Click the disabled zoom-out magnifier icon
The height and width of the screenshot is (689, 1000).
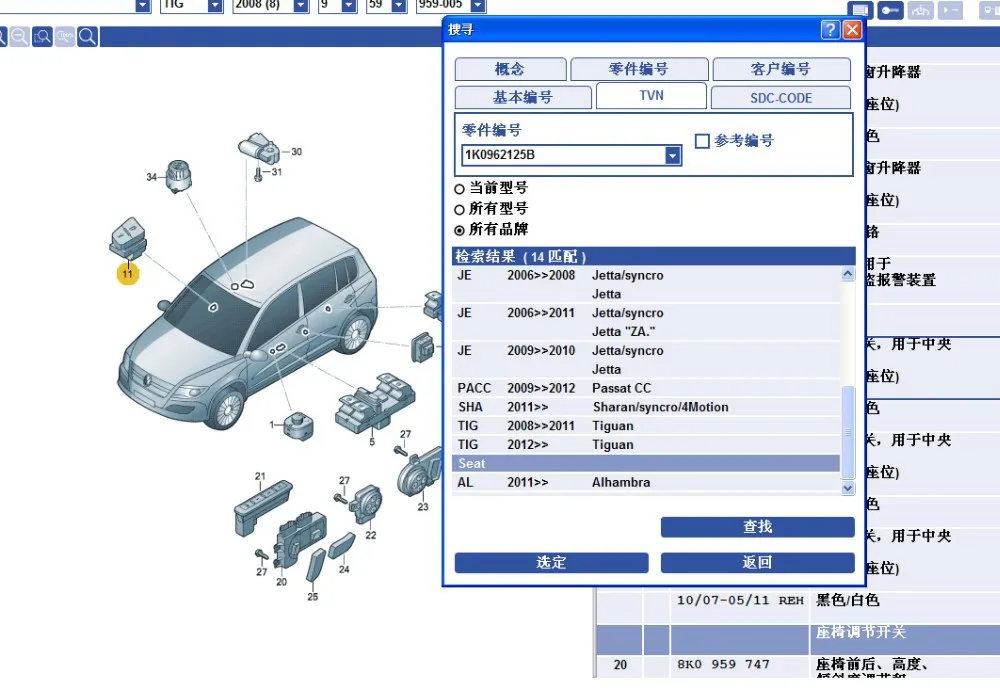(19, 36)
